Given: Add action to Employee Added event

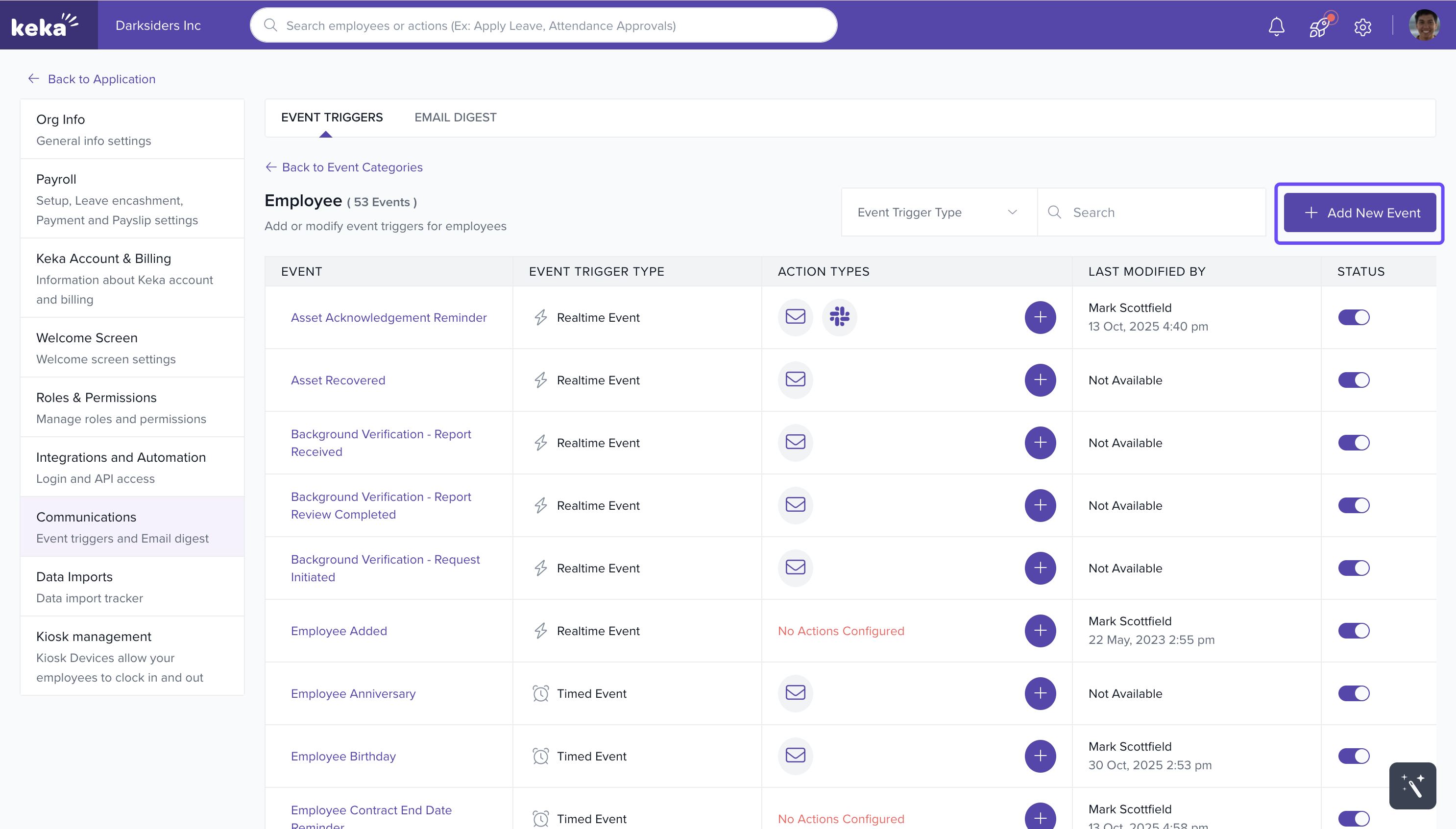Looking at the screenshot, I should (x=1040, y=630).
